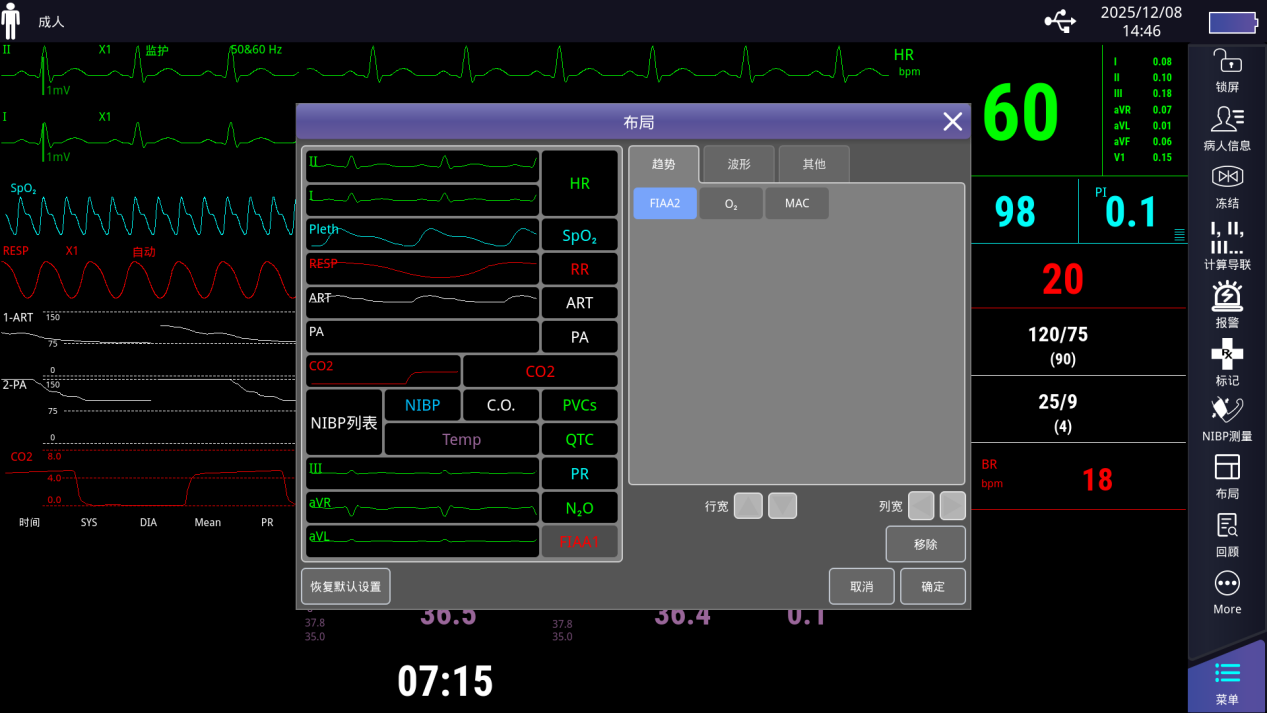Viewport: 1267px width, 713px height.
Task: Increase row height with up arrow
Action: (748, 506)
